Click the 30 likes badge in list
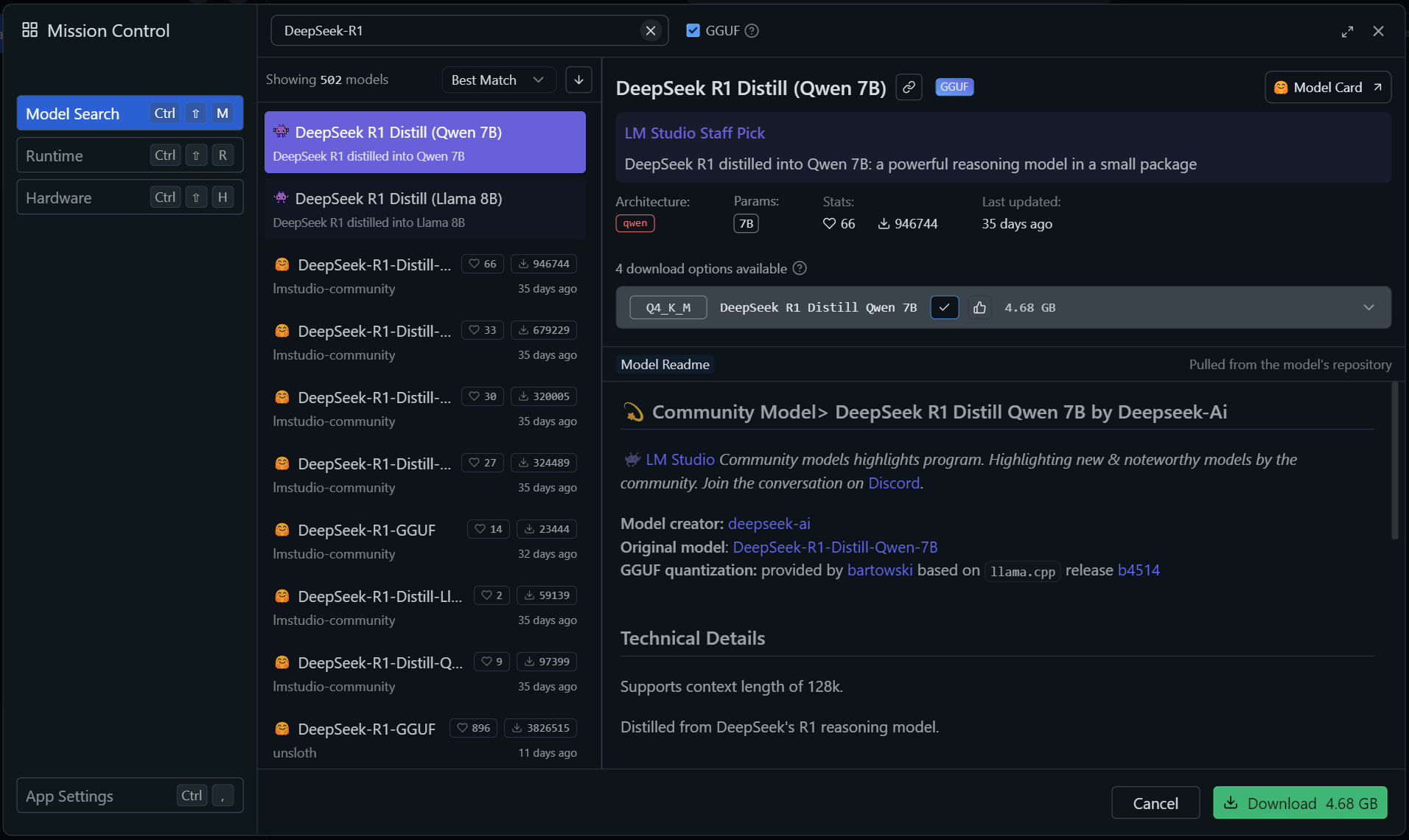 [483, 396]
